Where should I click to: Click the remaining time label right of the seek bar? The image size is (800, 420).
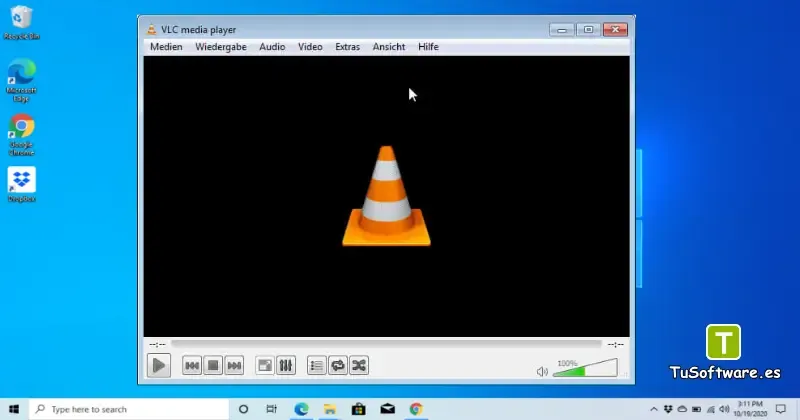pos(615,344)
